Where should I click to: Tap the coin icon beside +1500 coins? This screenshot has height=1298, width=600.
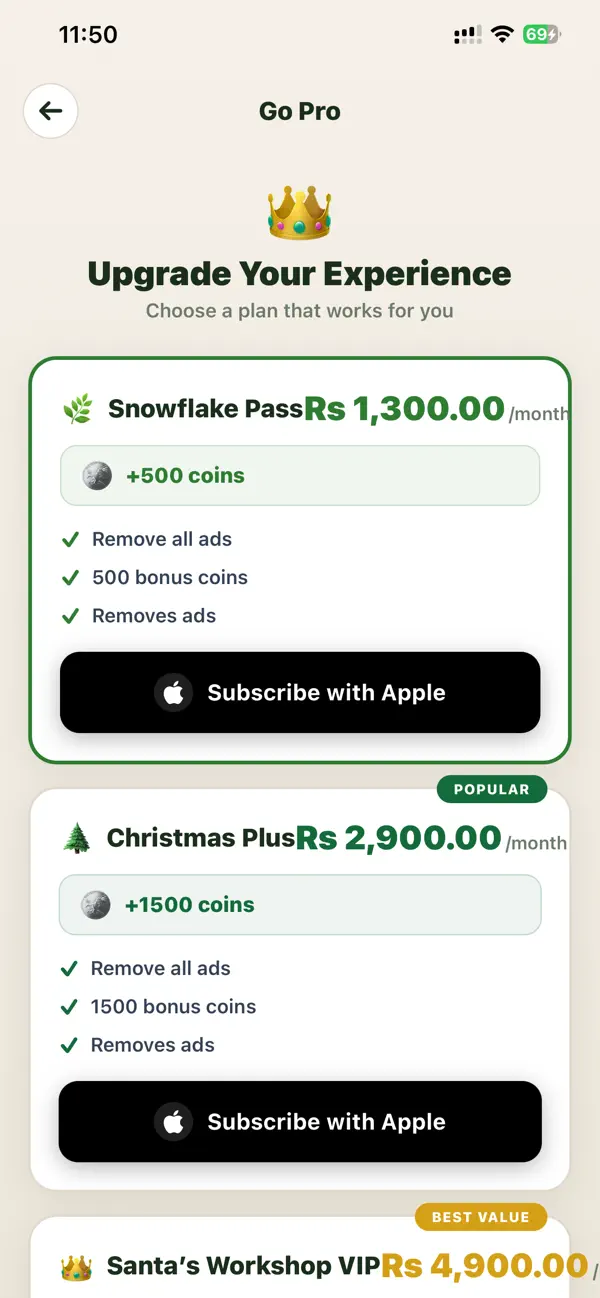(x=96, y=905)
